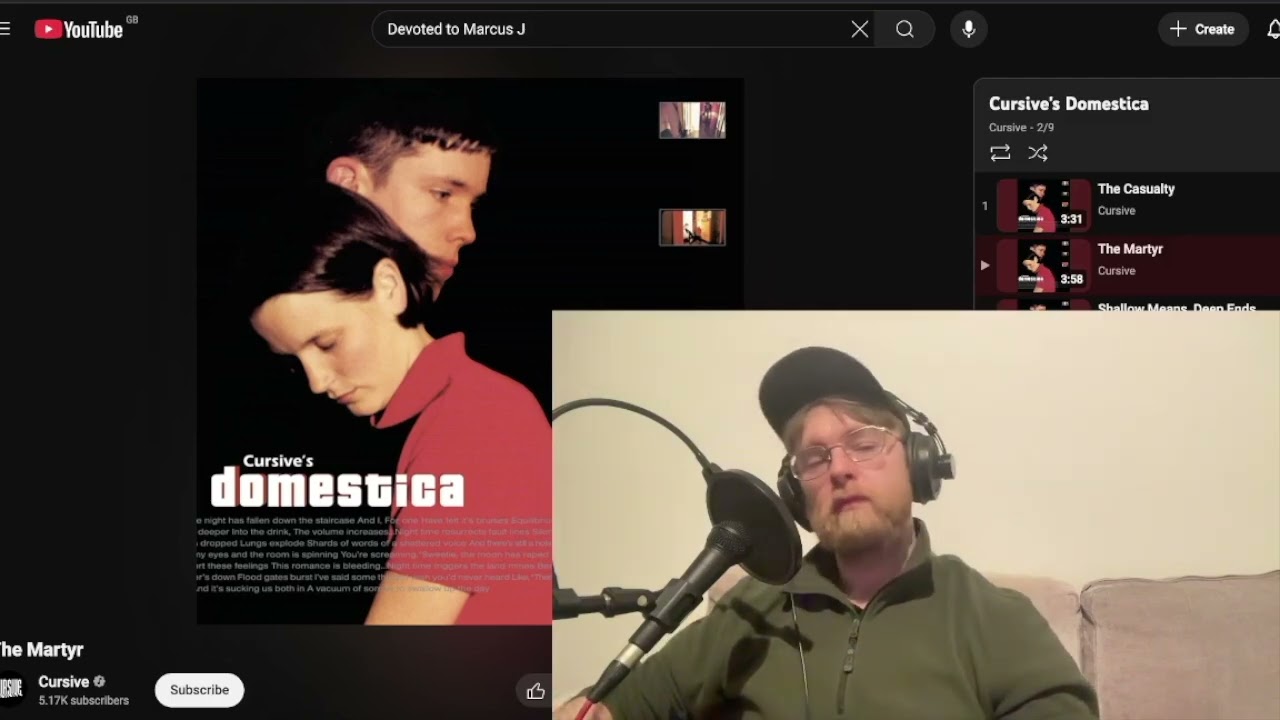Click The Casualty thumbnail
The height and width of the screenshot is (720, 1280).
pyautogui.click(x=1042, y=205)
